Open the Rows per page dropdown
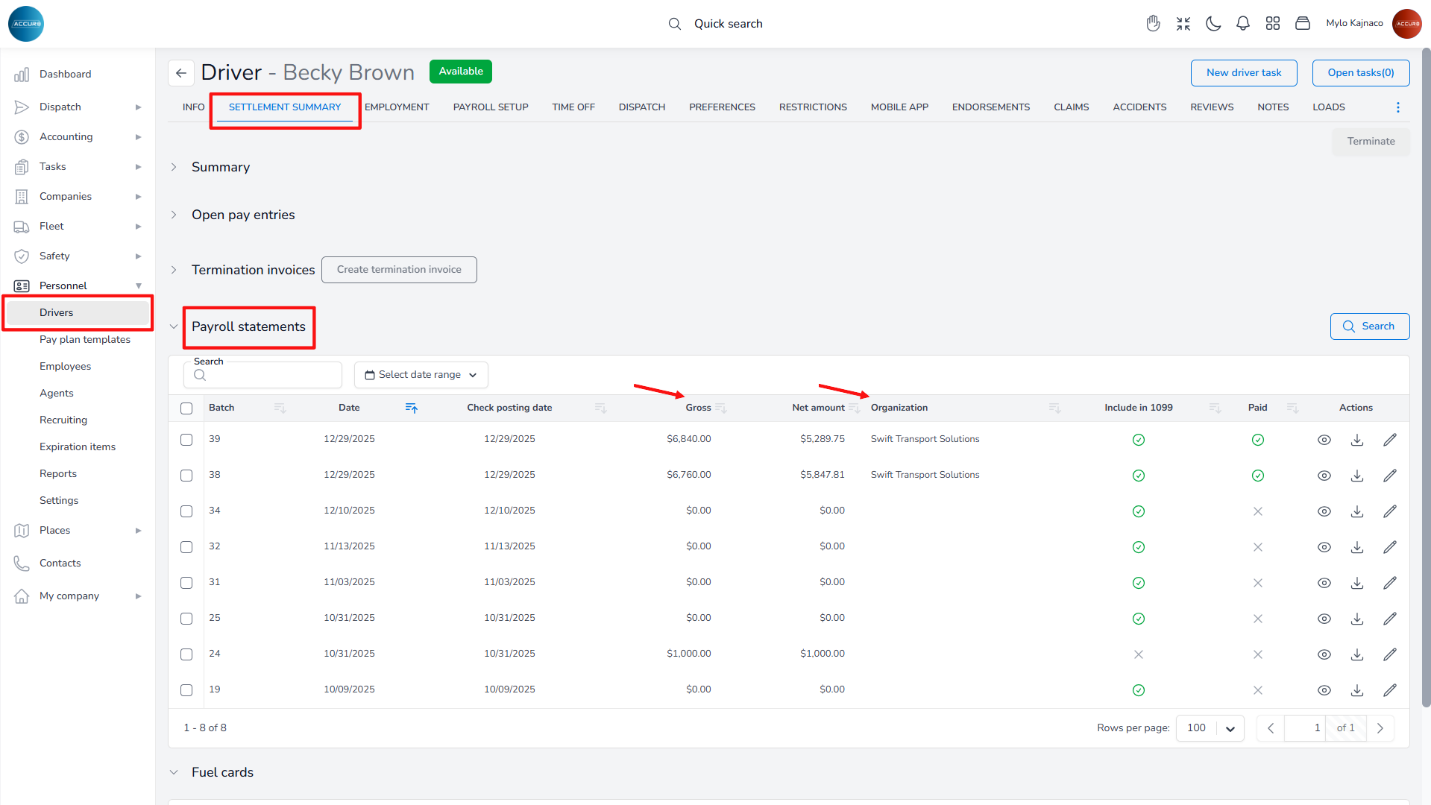Viewport: 1431px width, 805px height. [1210, 728]
